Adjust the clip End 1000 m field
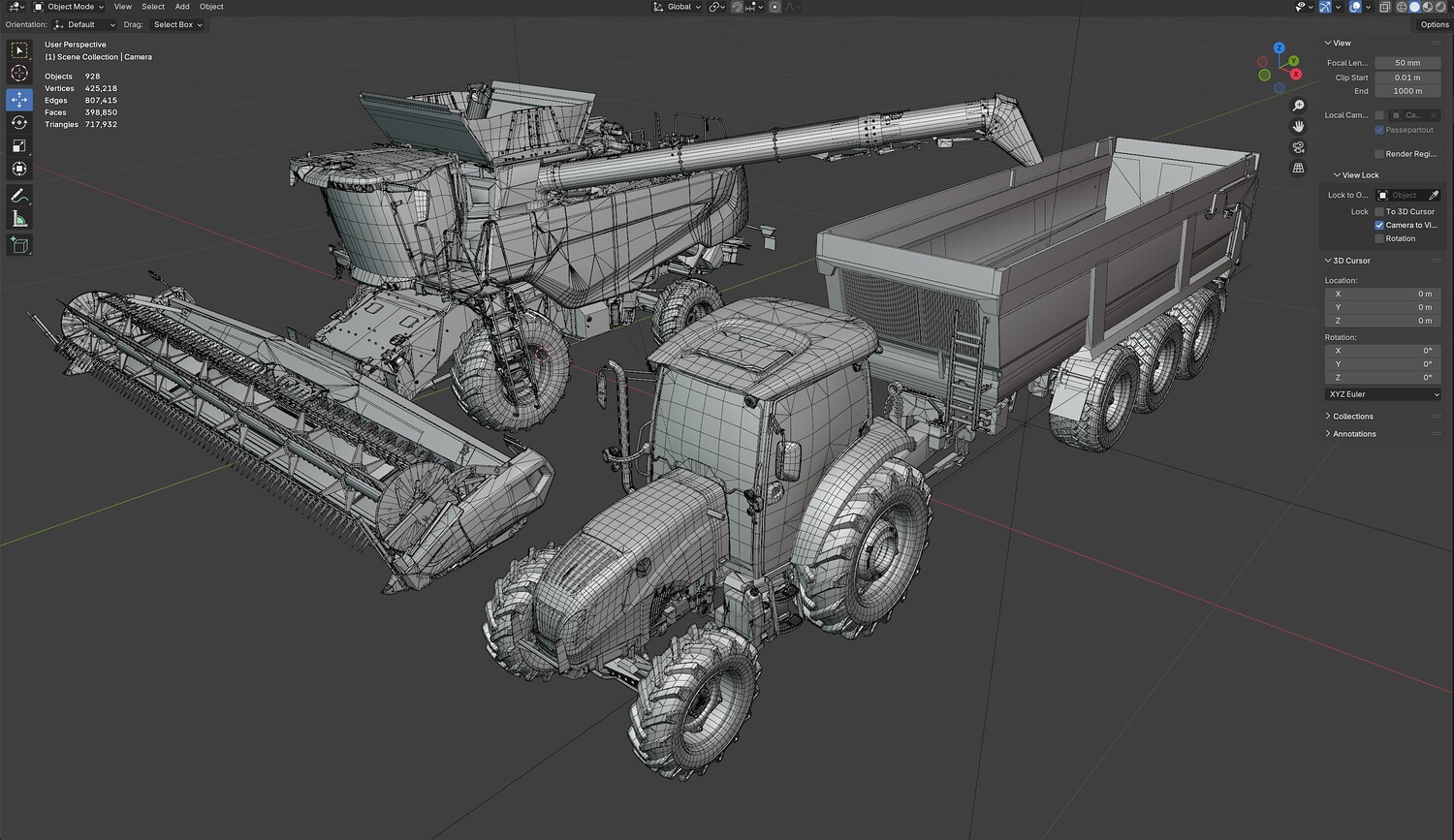 tap(1407, 91)
